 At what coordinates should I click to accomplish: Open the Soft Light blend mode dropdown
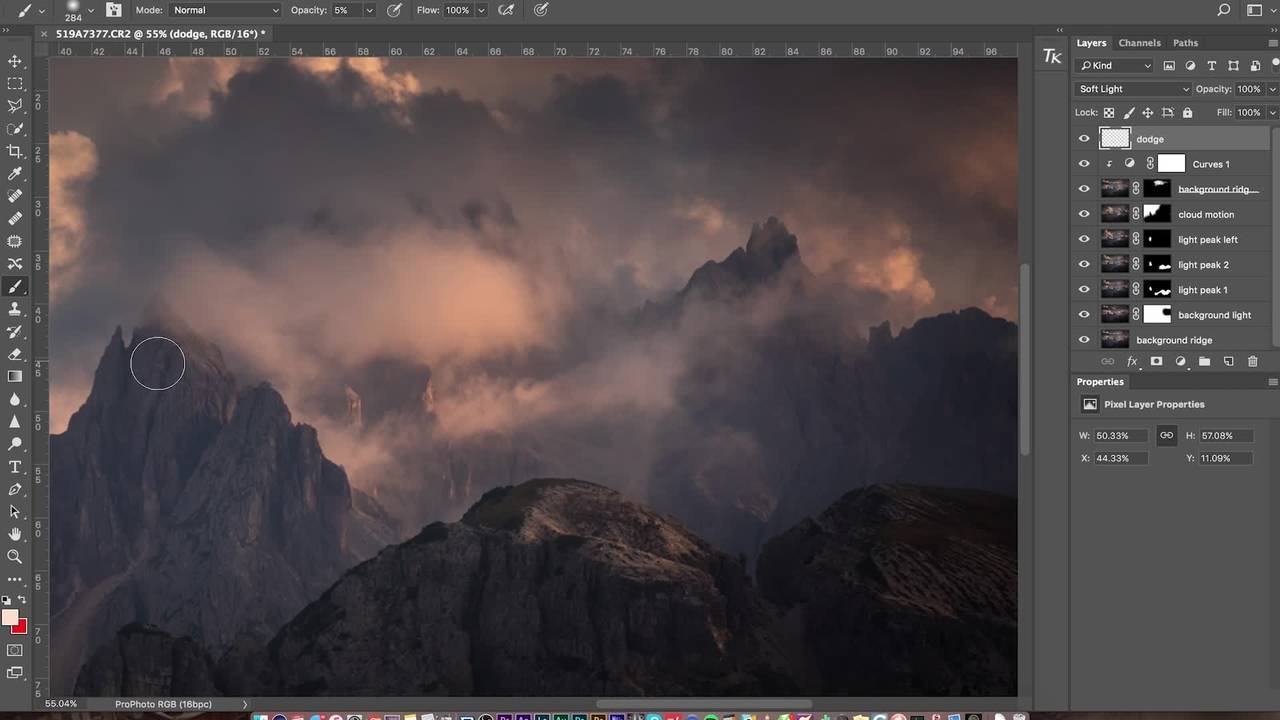tap(1134, 89)
